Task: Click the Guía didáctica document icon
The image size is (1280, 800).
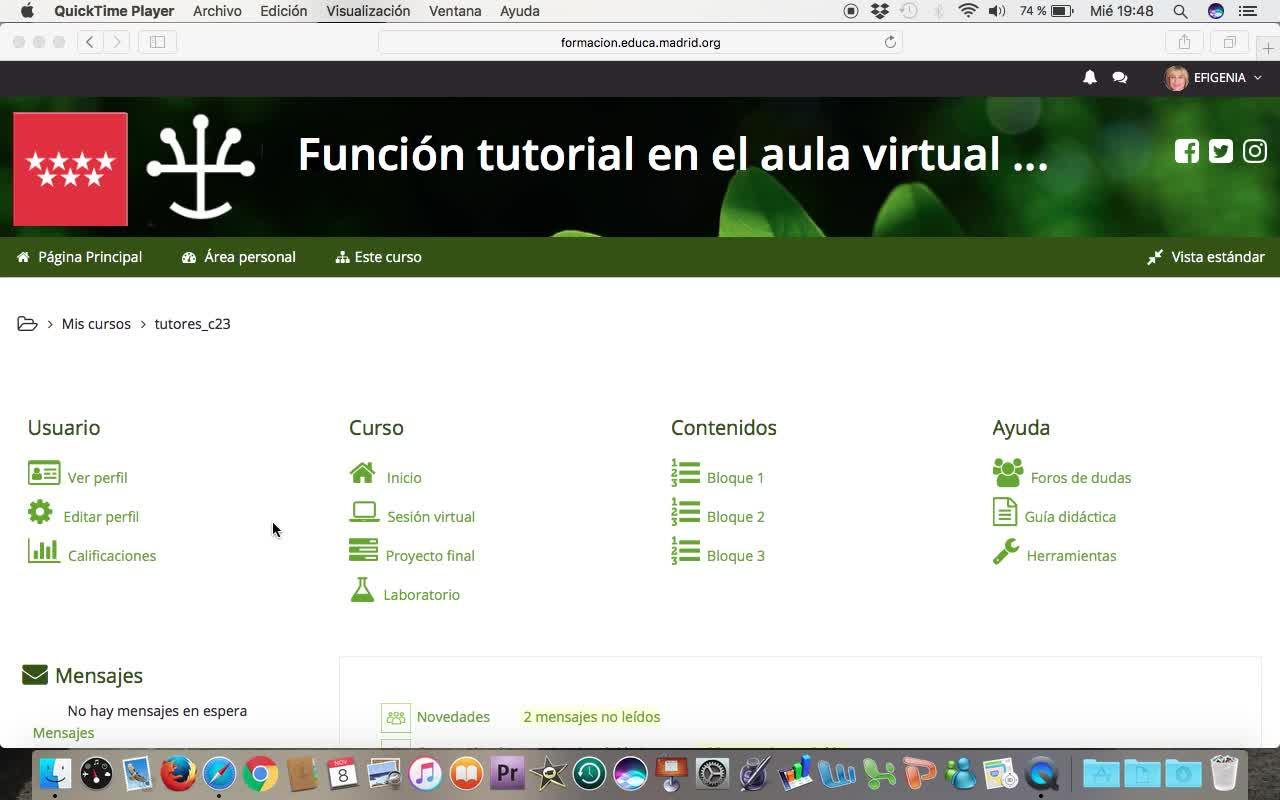Action: coord(1005,512)
